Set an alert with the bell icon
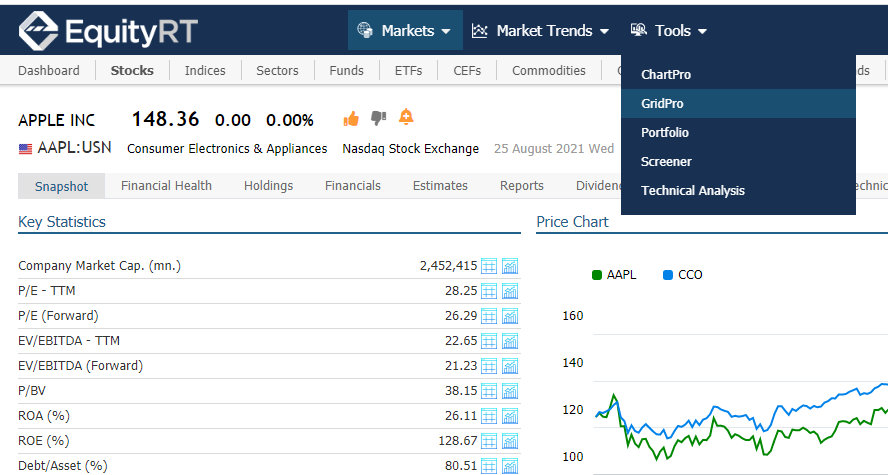Viewport: 888px width, 475px height. point(406,117)
